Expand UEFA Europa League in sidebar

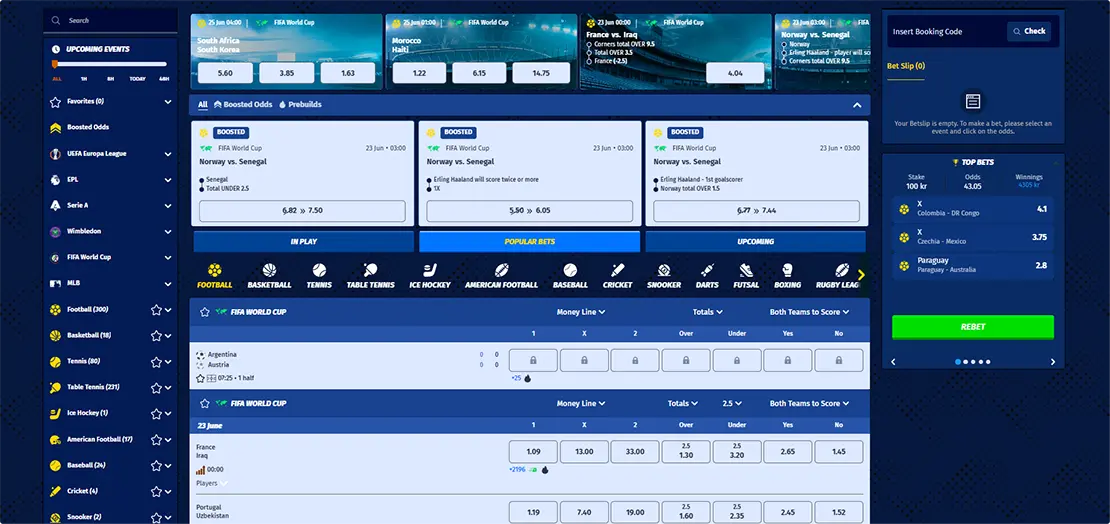[x=168, y=154]
